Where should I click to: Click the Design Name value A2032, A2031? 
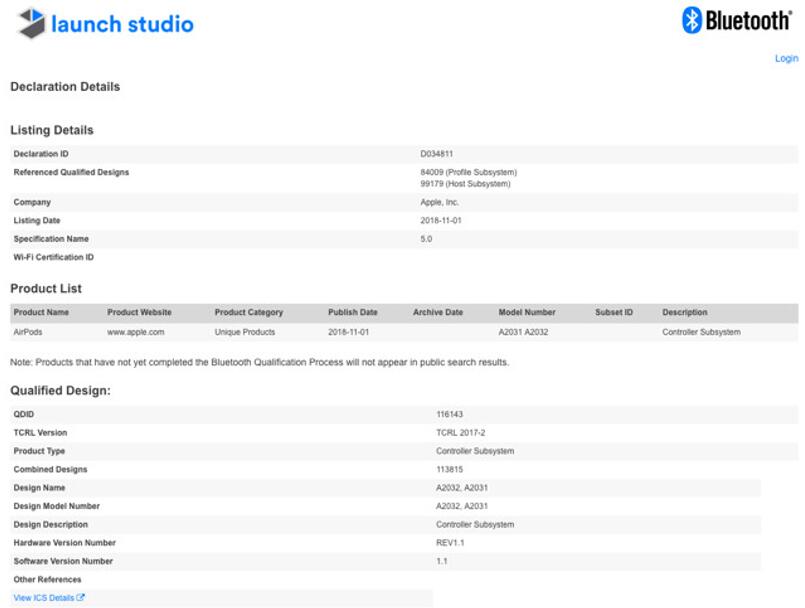462,488
